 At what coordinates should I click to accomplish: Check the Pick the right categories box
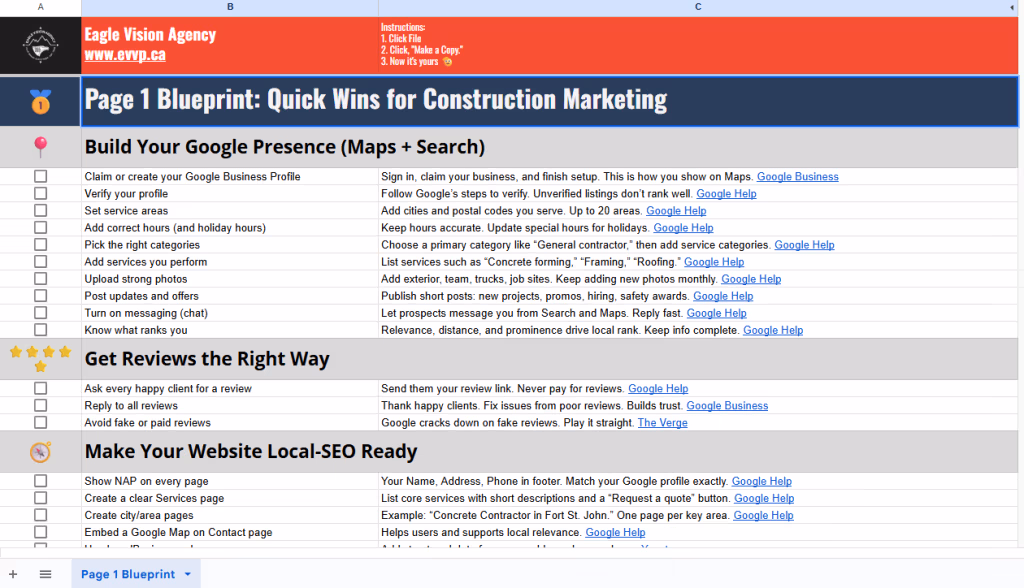point(40,244)
